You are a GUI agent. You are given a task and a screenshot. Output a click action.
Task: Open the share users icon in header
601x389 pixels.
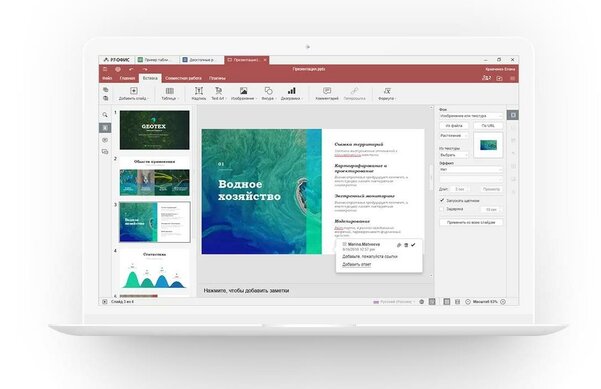(486, 78)
